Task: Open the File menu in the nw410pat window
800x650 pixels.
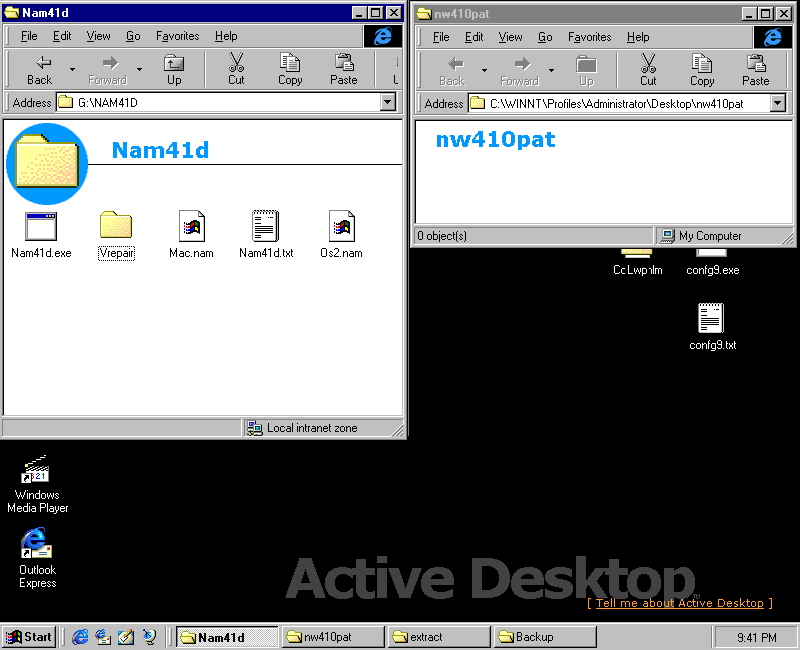Action: pos(441,37)
